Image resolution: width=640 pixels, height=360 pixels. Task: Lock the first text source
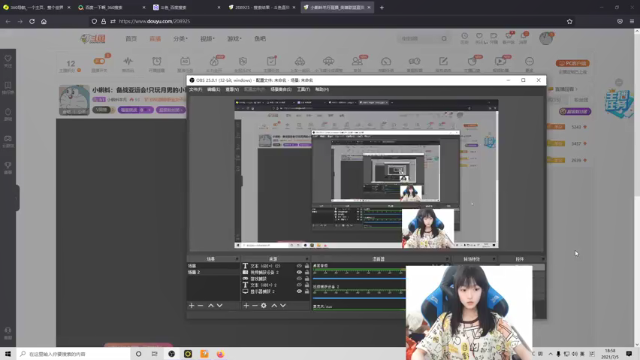(x=307, y=266)
